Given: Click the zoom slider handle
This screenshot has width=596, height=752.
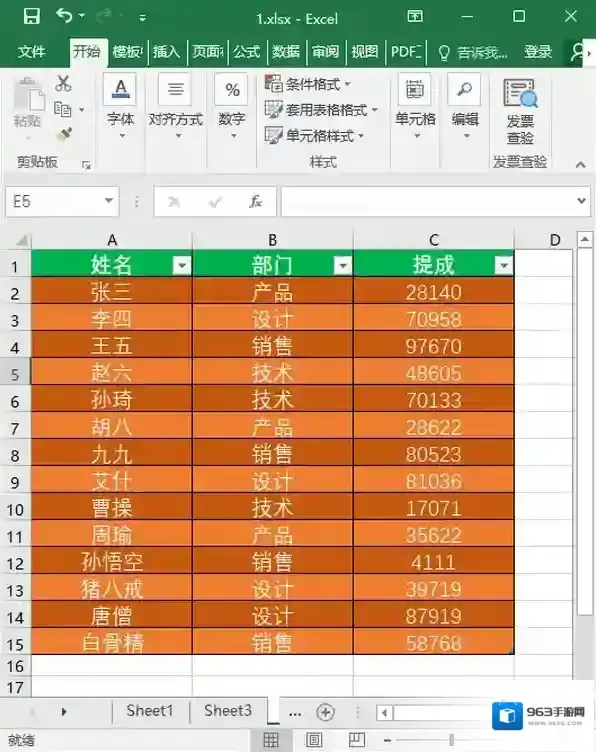Looking at the screenshot, I should click(451, 740).
